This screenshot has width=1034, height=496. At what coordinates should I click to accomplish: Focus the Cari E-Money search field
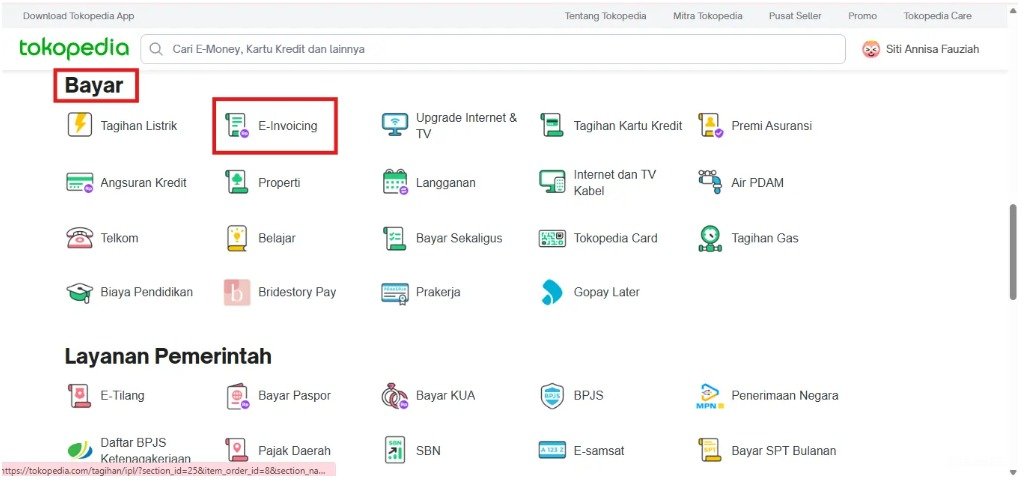493,49
